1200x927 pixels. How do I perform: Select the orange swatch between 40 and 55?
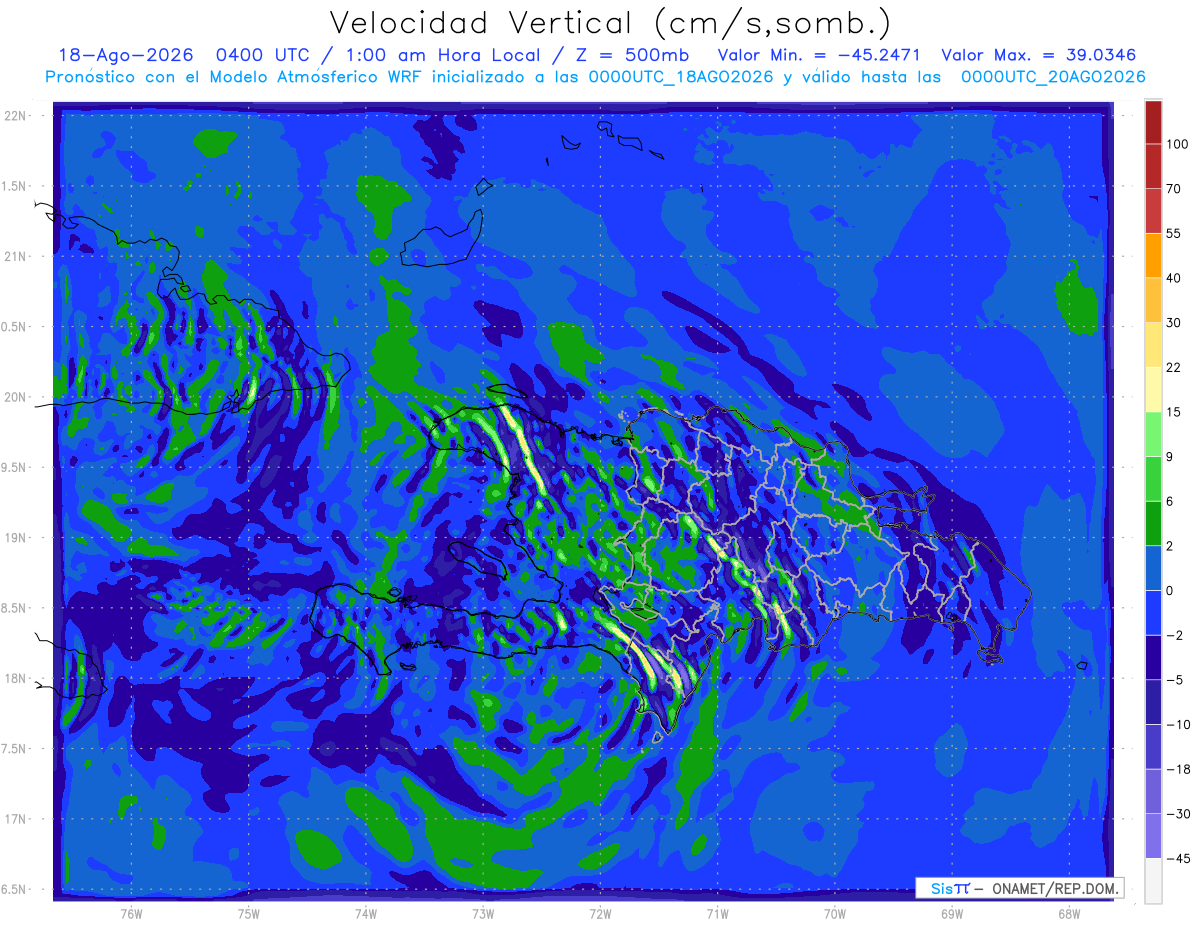click(x=1153, y=255)
